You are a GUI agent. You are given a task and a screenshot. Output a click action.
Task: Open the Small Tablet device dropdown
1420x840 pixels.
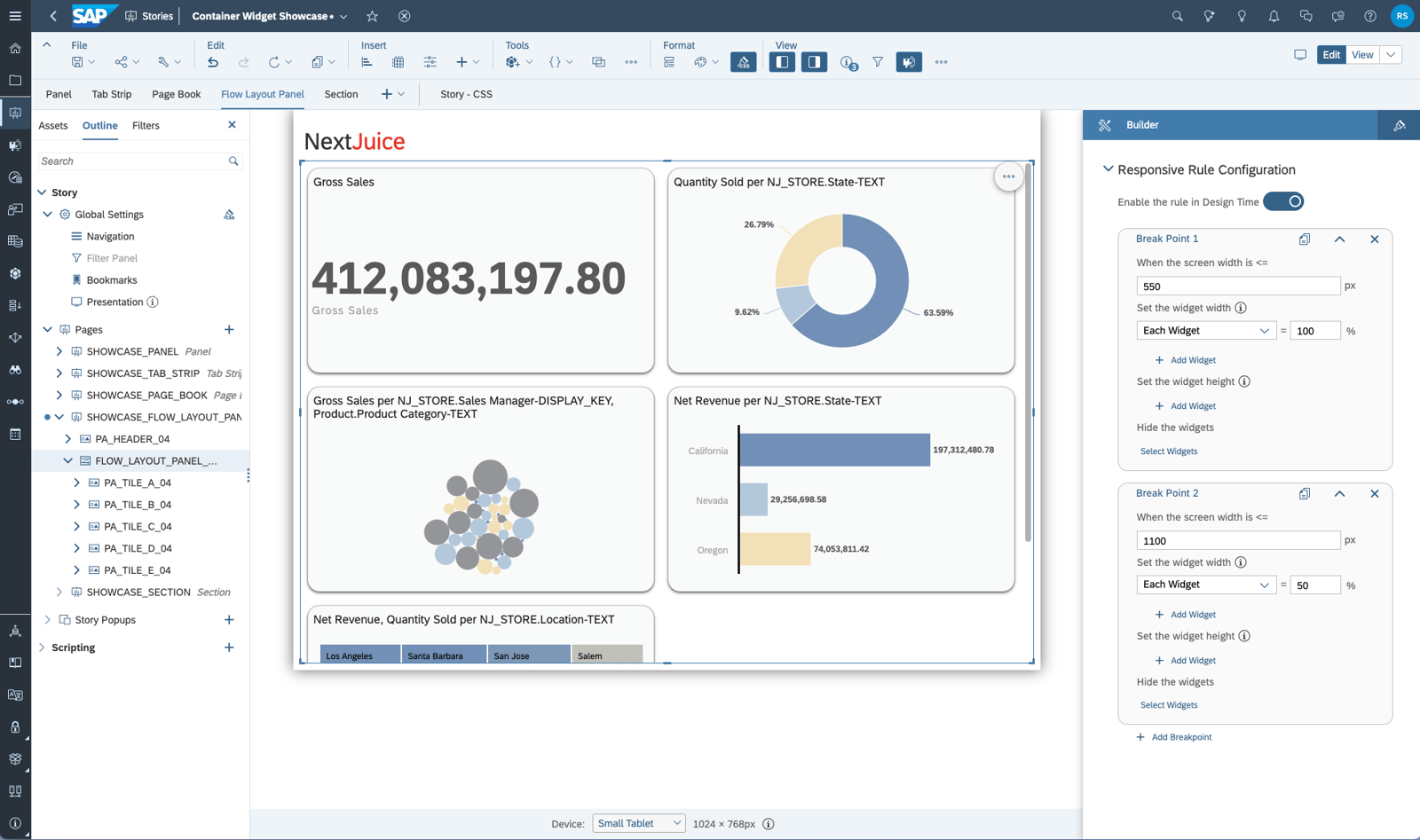coord(638,823)
